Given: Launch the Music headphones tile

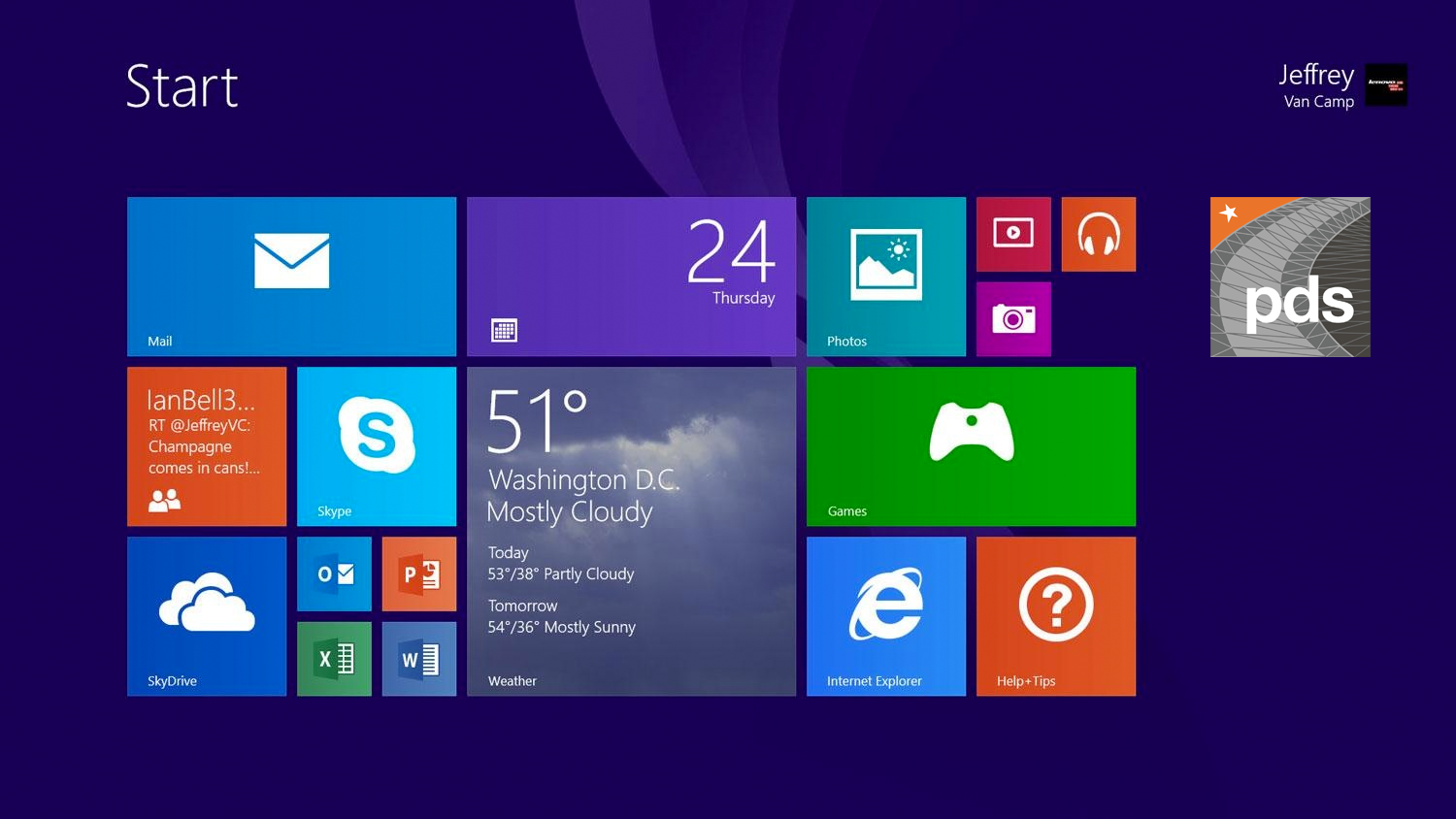Looking at the screenshot, I should point(1099,234).
